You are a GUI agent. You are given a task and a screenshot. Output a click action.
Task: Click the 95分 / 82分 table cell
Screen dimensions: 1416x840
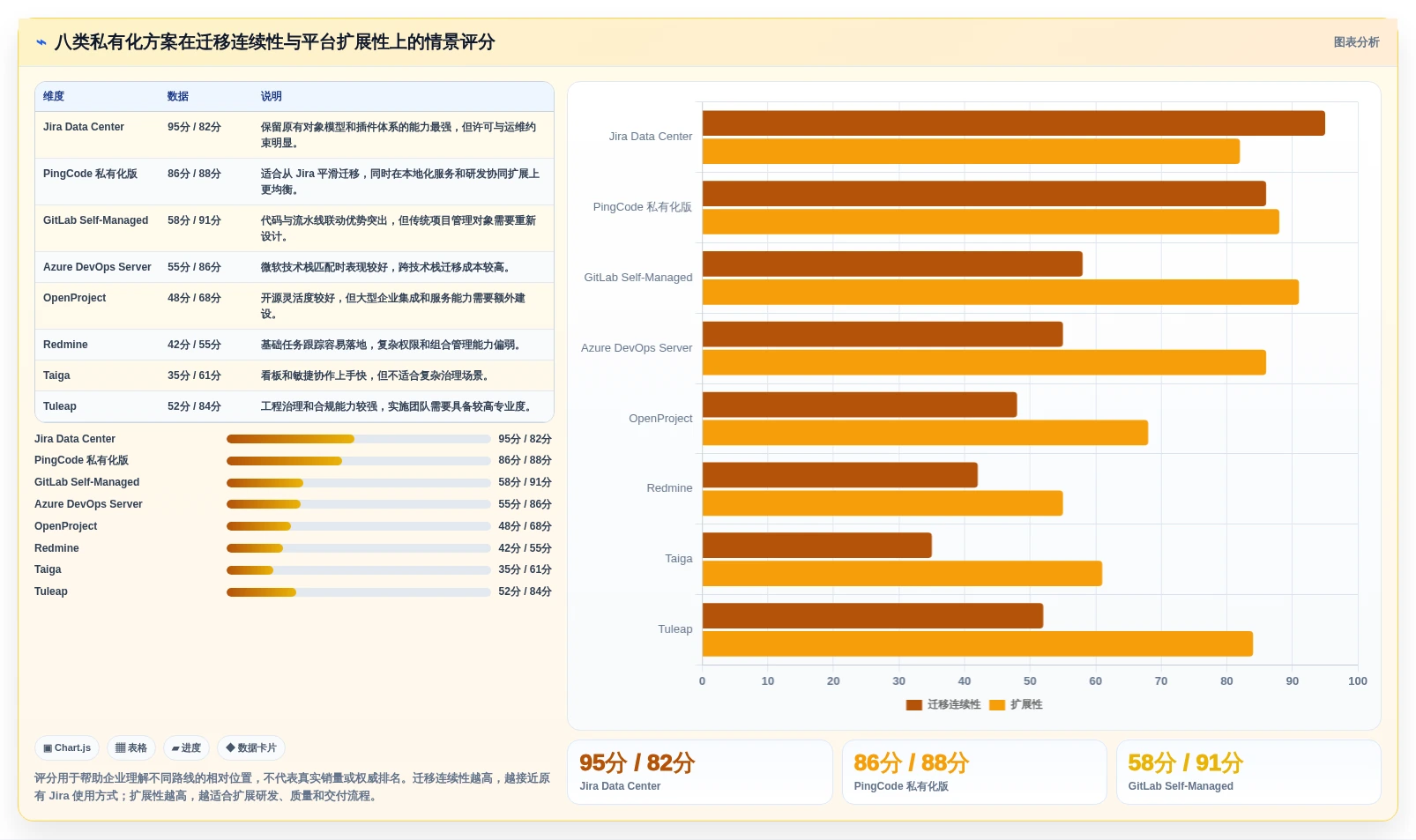194,127
